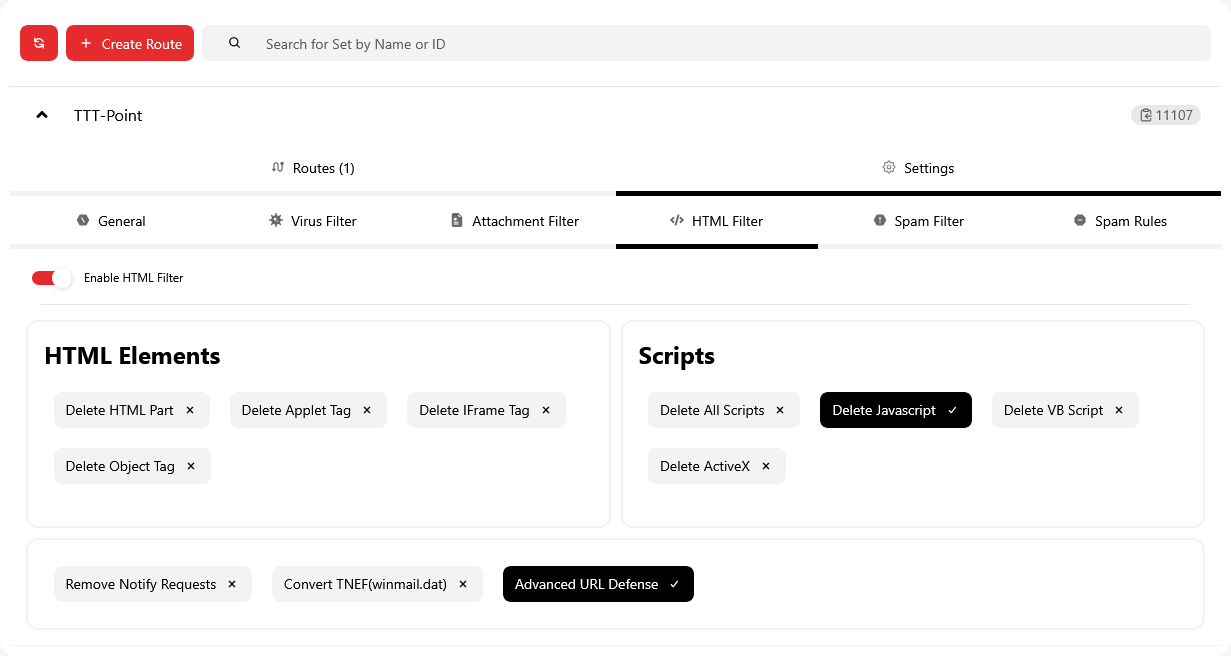
Task: Open the Attachment Filter tab
Action: pos(514,221)
